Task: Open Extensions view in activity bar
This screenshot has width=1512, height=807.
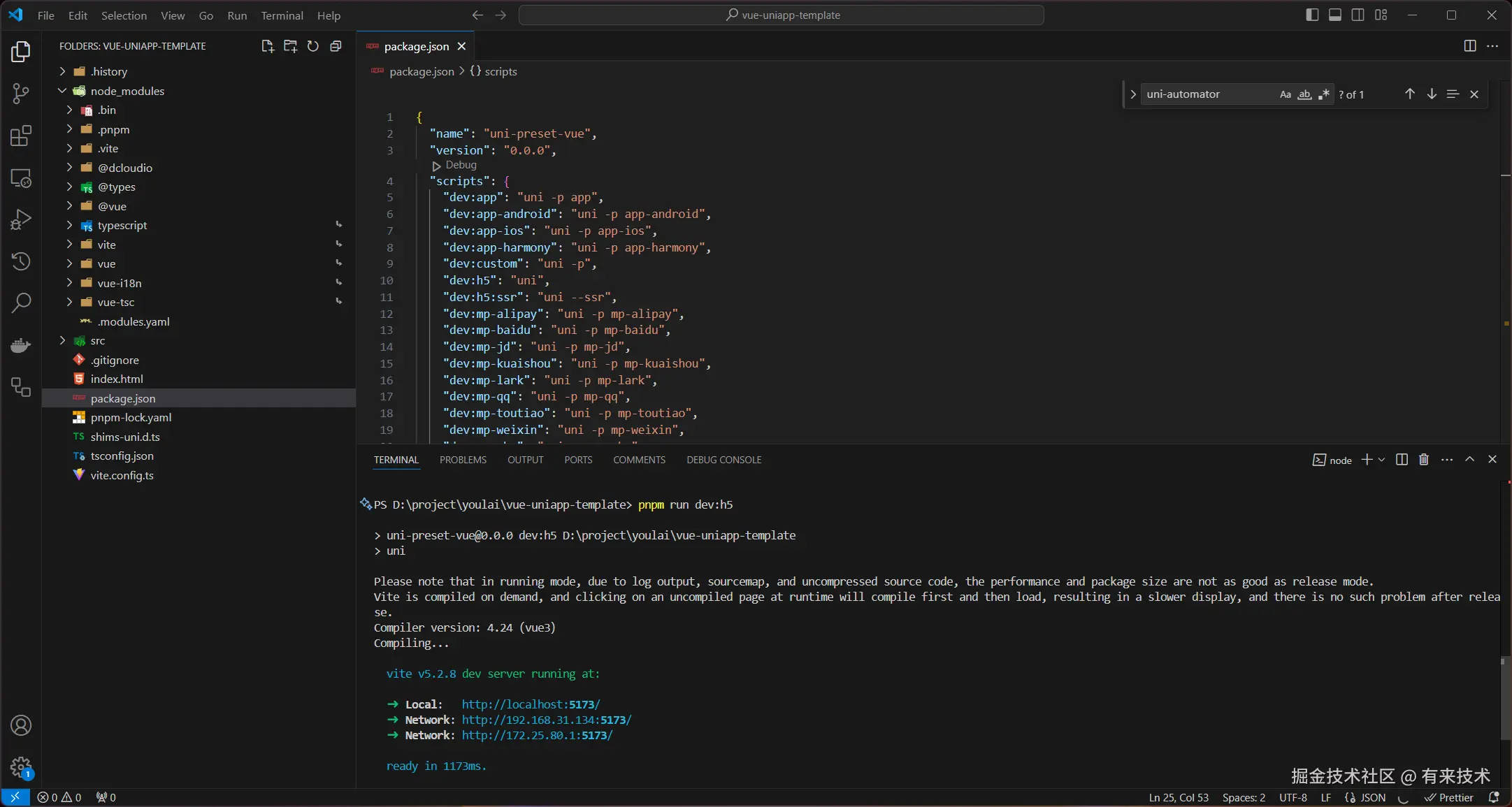Action: coord(21,136)
